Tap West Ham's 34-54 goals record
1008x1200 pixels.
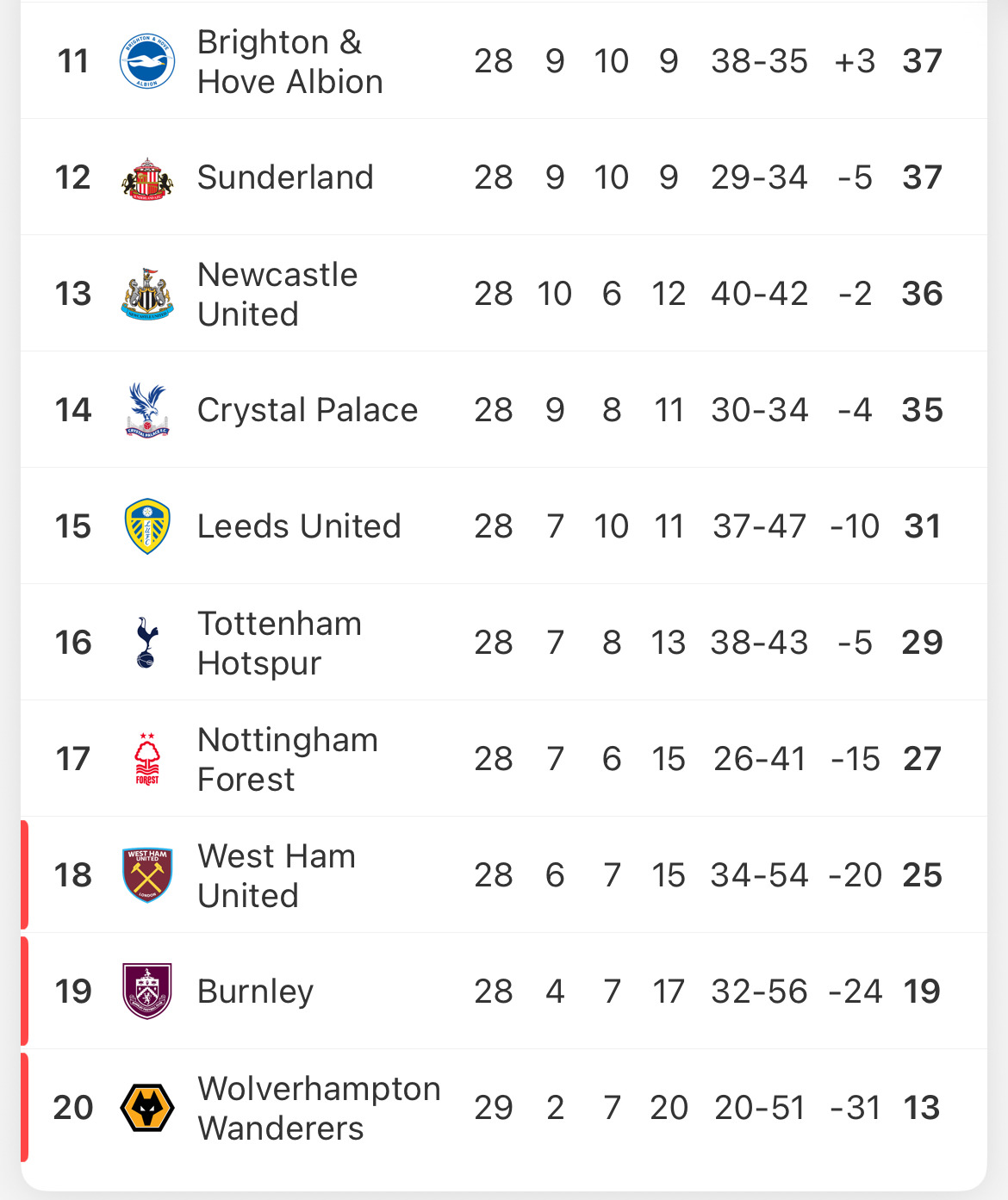pyautogui.click(x=759, y=875)
